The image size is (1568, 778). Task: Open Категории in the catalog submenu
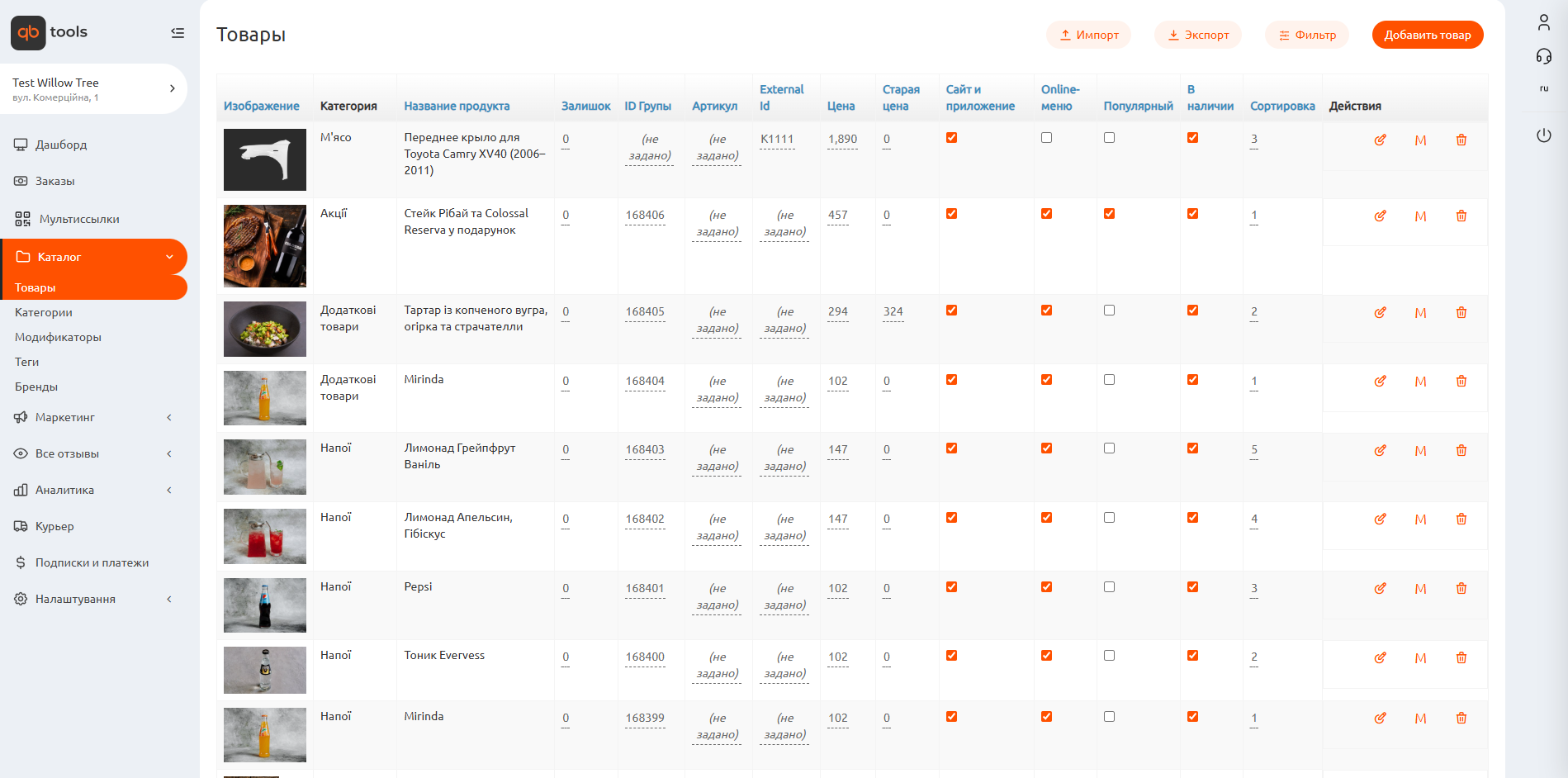[44, 313]
